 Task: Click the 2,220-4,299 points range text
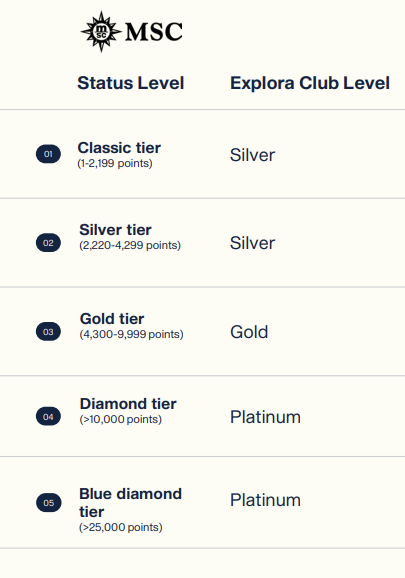[x=130, y=245]
